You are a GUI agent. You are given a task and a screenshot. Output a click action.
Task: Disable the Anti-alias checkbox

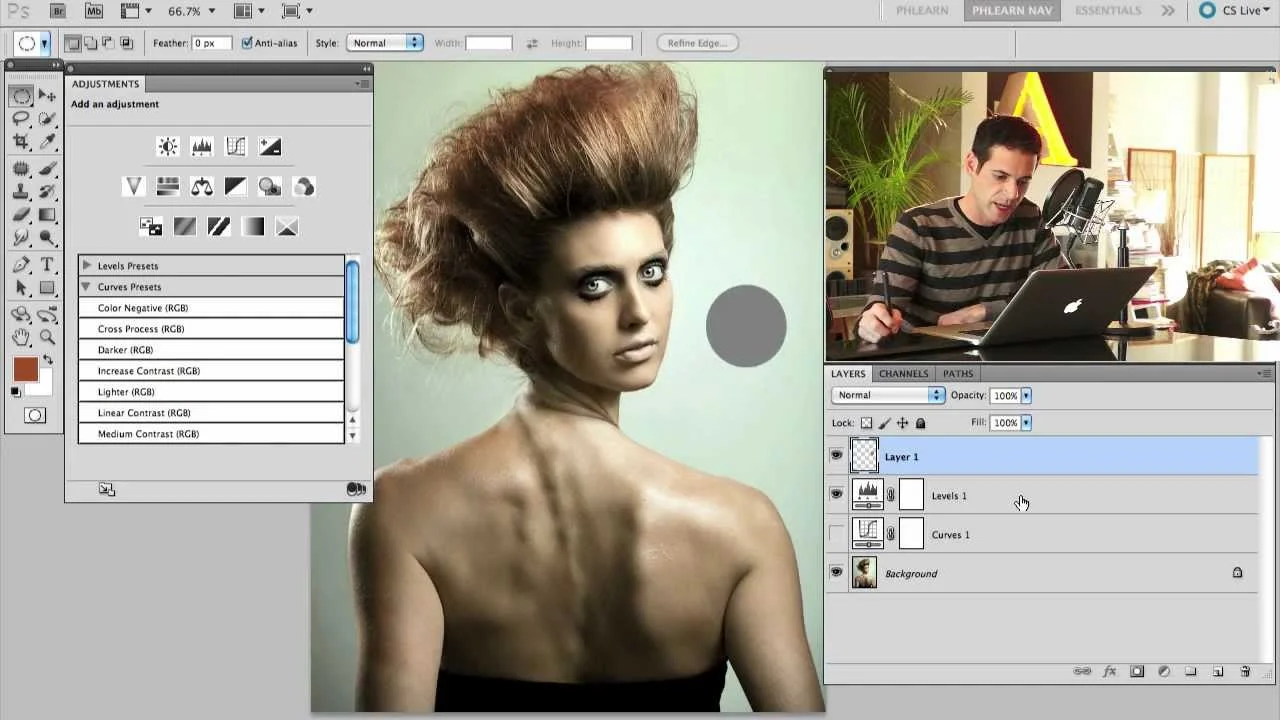tap(246, 43)
